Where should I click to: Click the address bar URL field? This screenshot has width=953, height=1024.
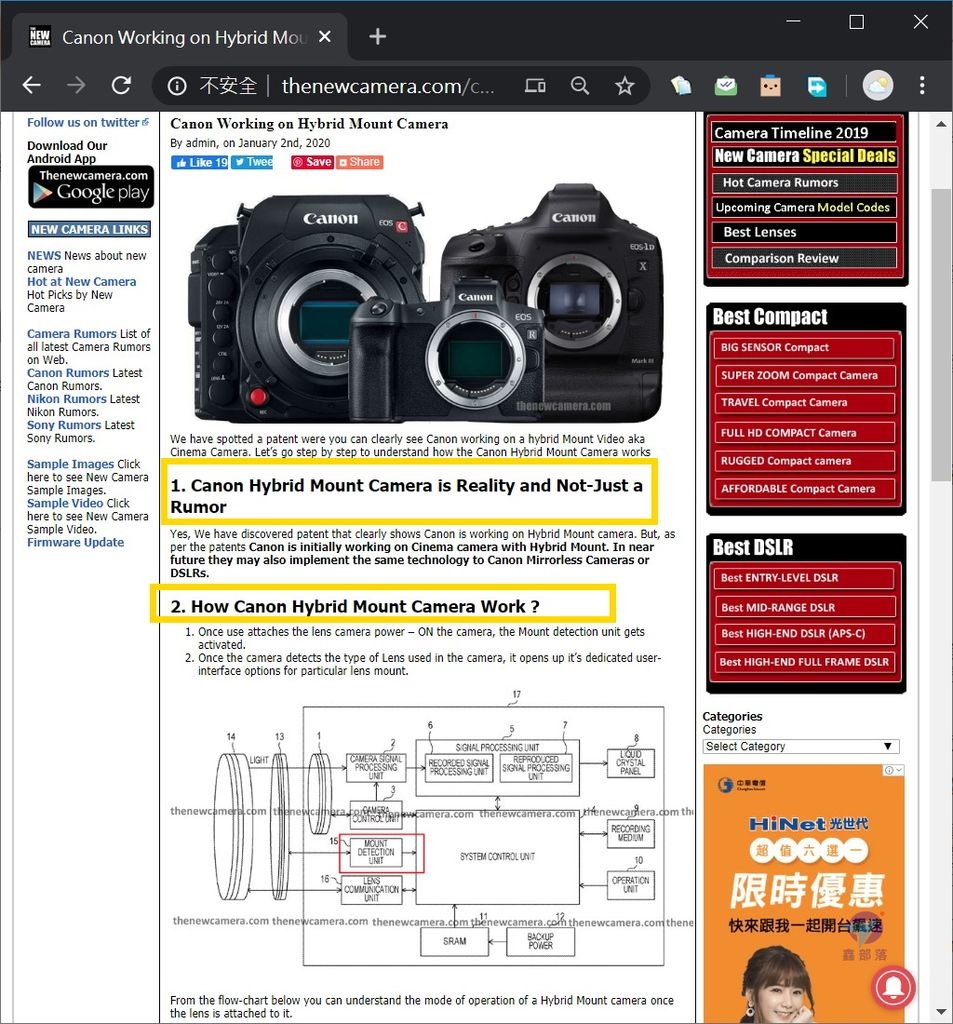387,86
